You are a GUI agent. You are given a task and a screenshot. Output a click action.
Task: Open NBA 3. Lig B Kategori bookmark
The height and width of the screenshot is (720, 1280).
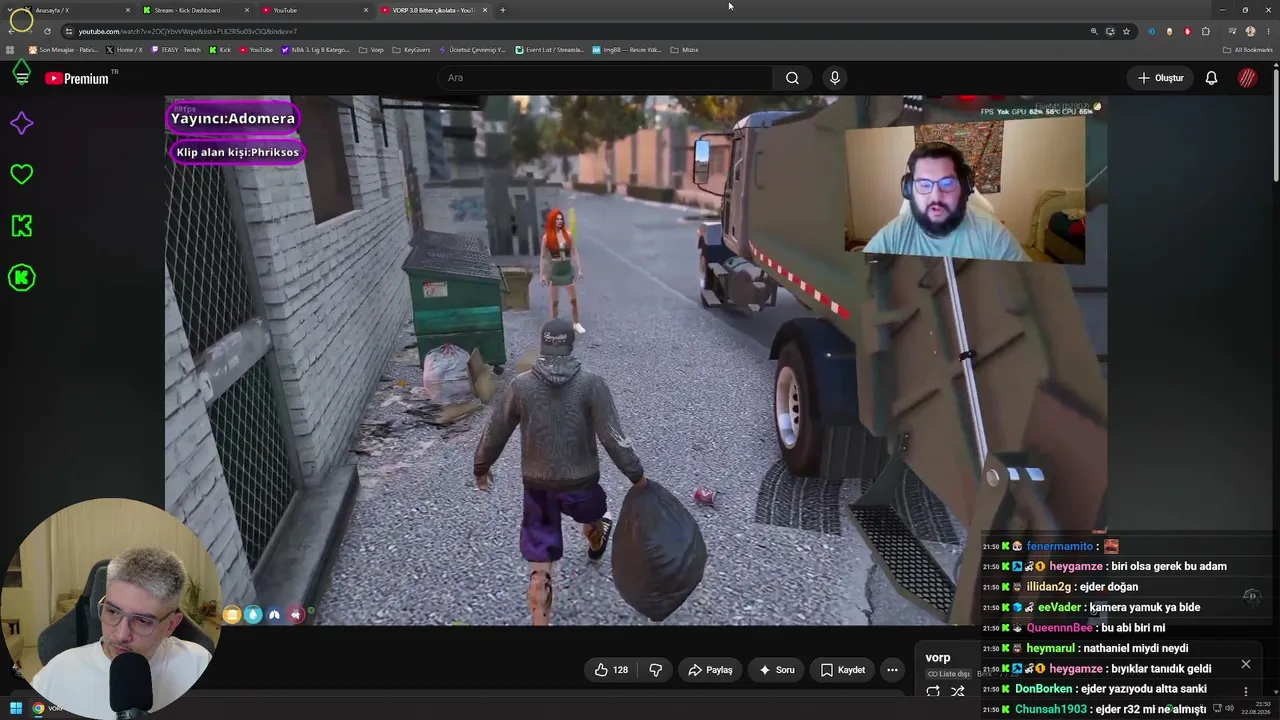tap(315, 50)
